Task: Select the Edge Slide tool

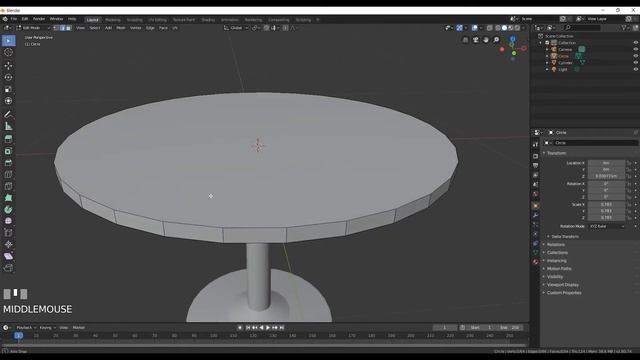Action: point(9,233)
